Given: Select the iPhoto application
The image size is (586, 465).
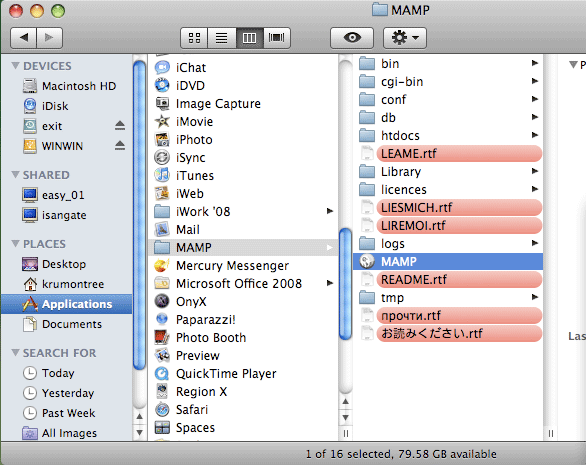Looking at the screenshot, I should [x=243, y=139].
